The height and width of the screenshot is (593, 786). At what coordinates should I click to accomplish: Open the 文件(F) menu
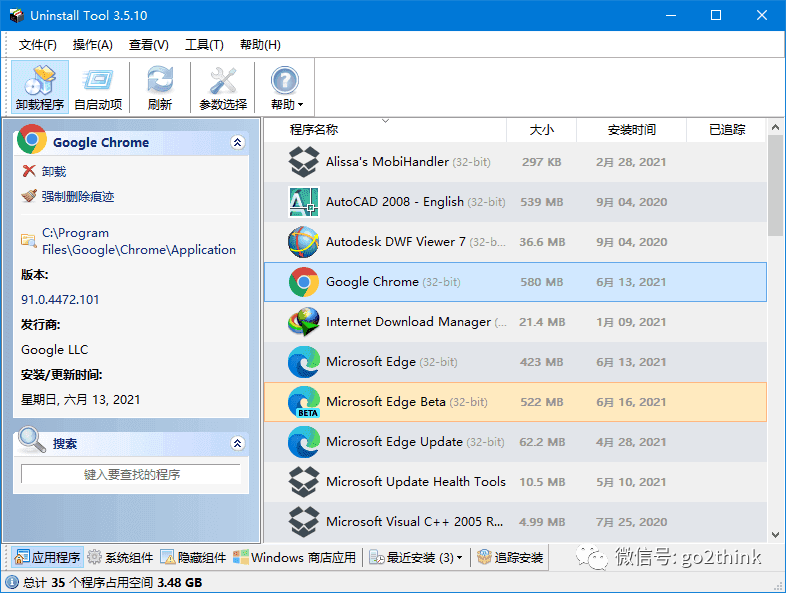point(38,45)
